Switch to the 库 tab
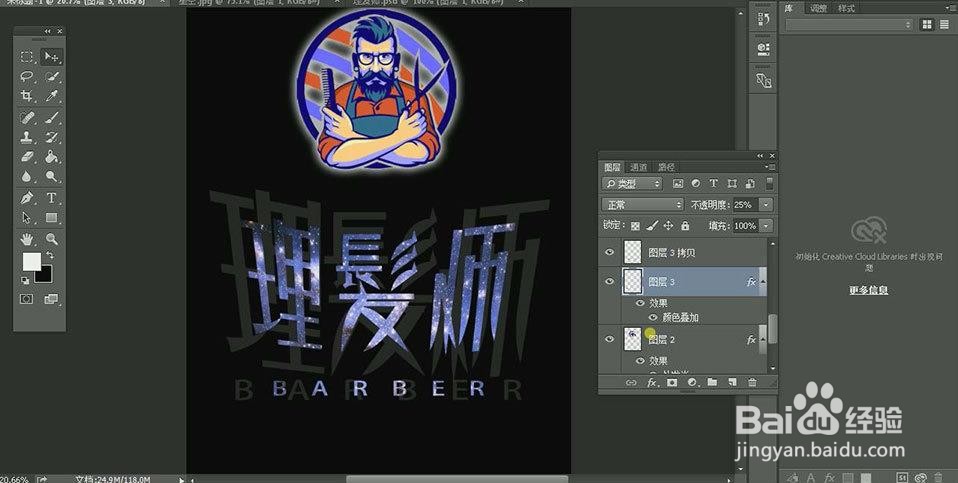 (x=789, y=9)
